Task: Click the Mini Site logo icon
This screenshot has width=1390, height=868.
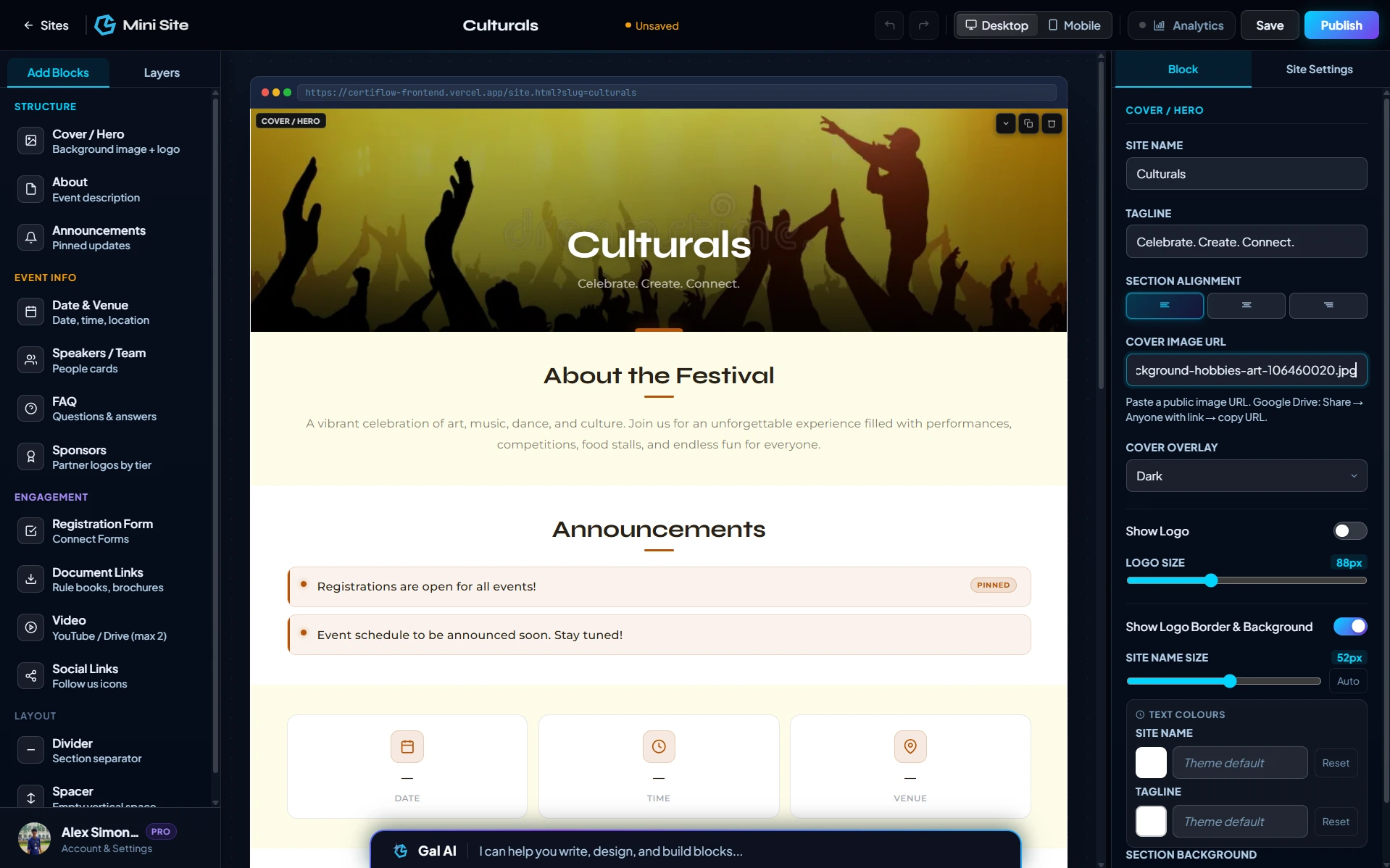Action: coord(105,25)
